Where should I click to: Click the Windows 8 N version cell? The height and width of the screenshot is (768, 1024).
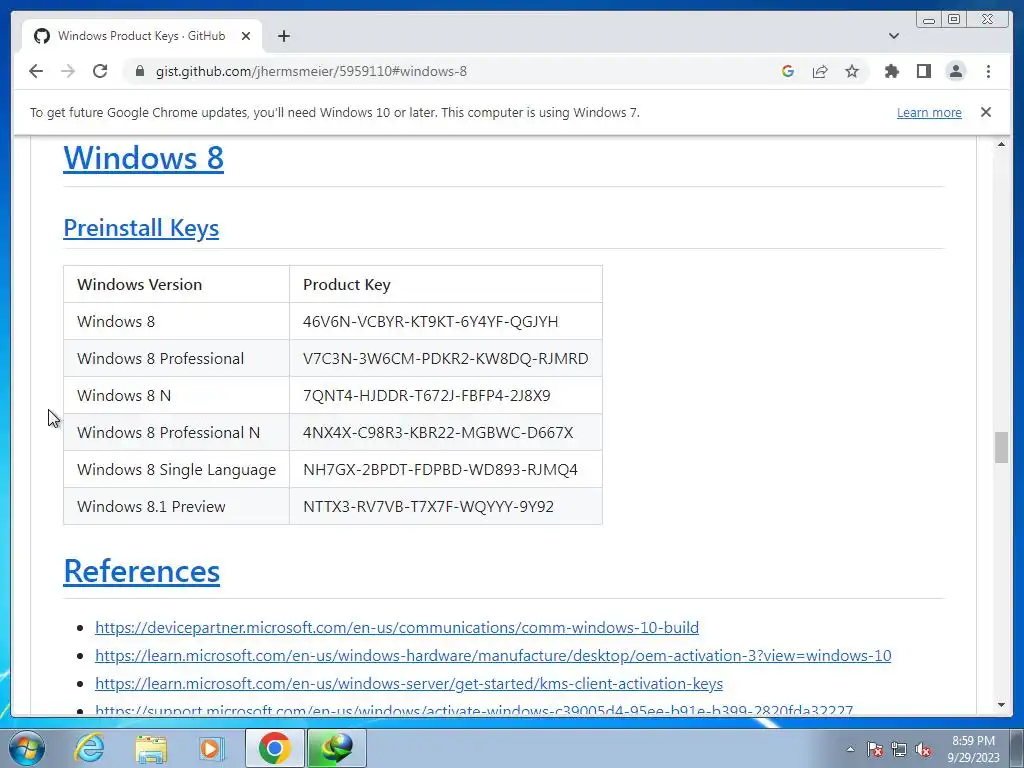click(x=176, y=396)
